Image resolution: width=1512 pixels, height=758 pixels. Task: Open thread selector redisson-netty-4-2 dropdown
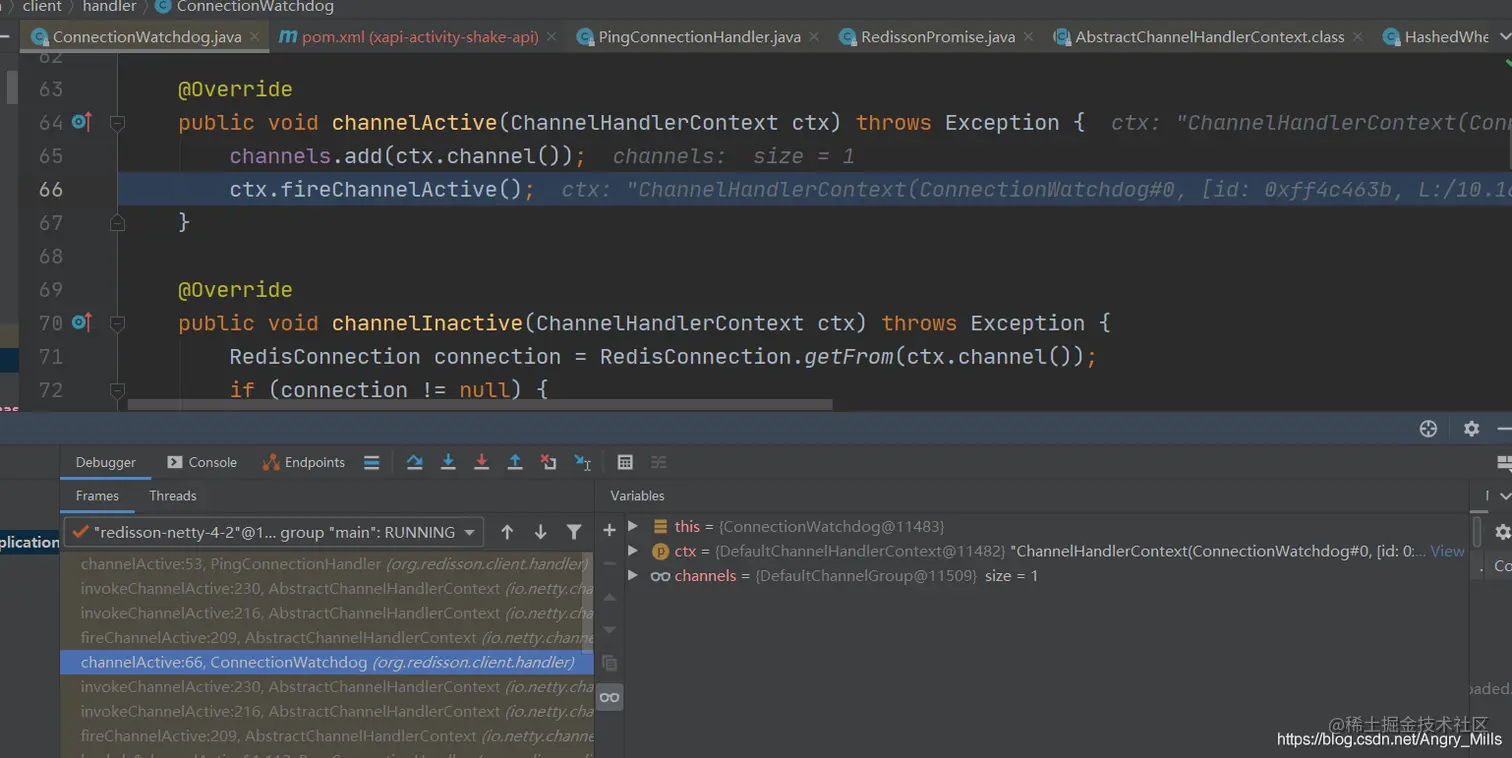273,532
